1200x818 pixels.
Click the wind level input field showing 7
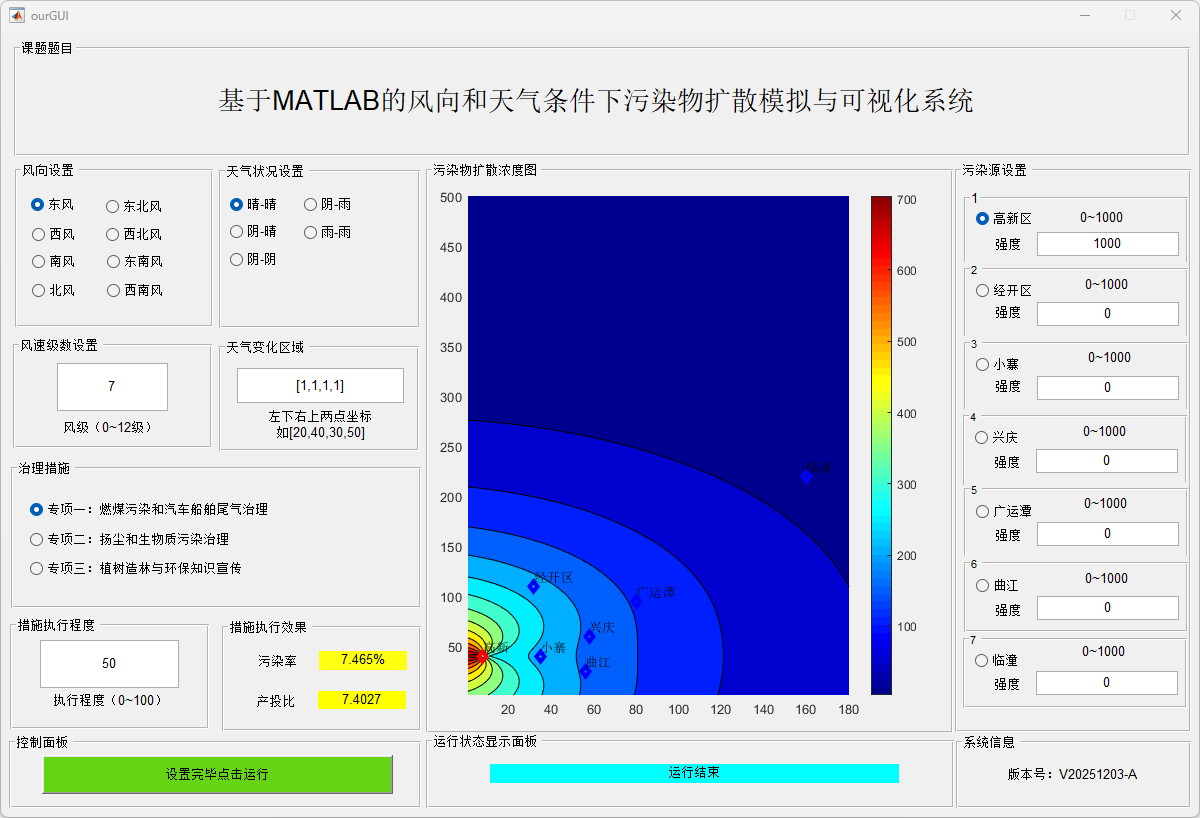point(112,386)
